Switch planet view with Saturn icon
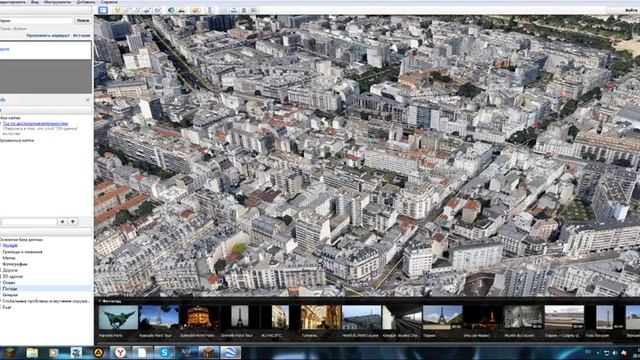 (x=196, y=10)
